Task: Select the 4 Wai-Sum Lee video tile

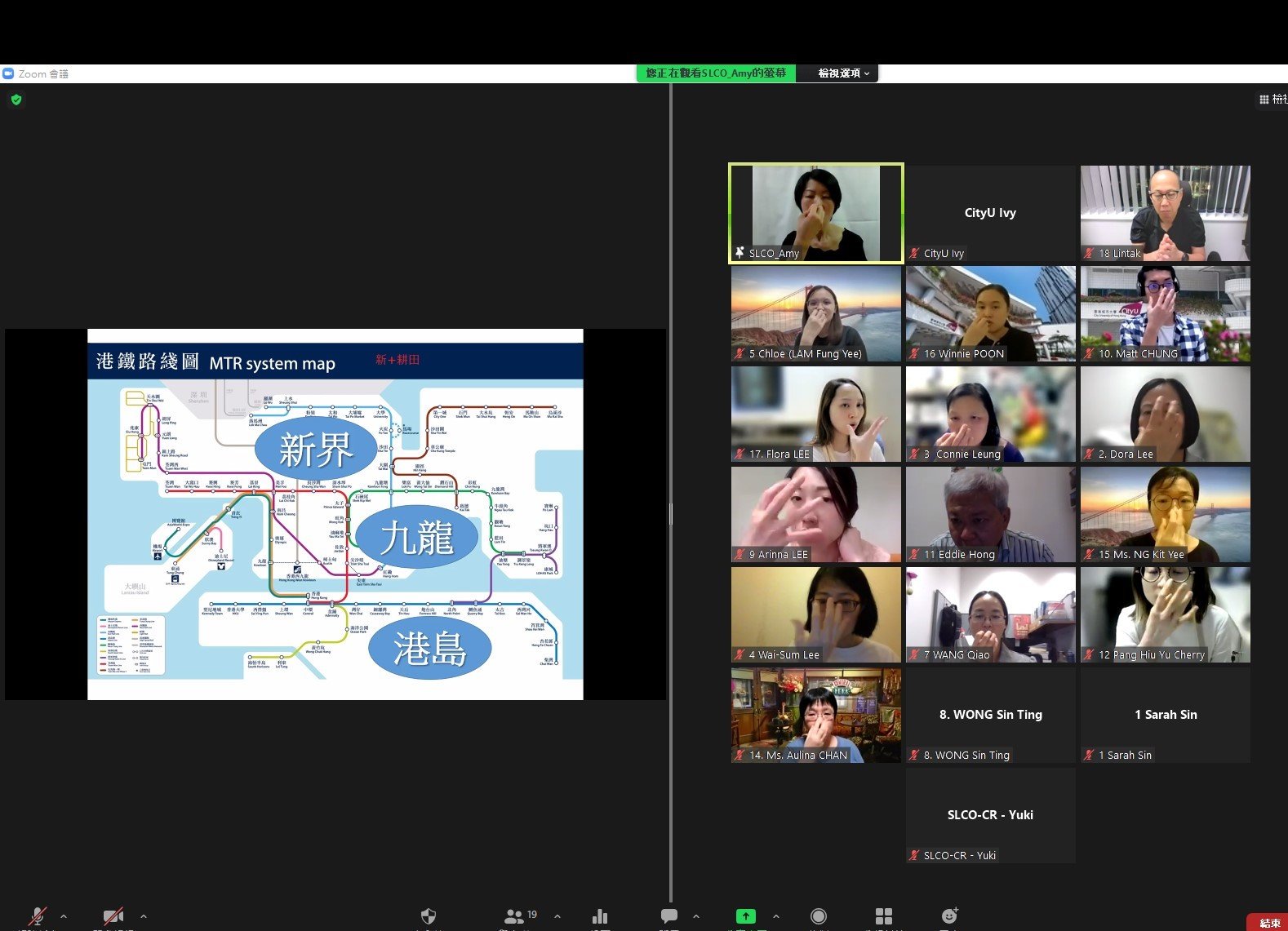Action: (816, 615)
